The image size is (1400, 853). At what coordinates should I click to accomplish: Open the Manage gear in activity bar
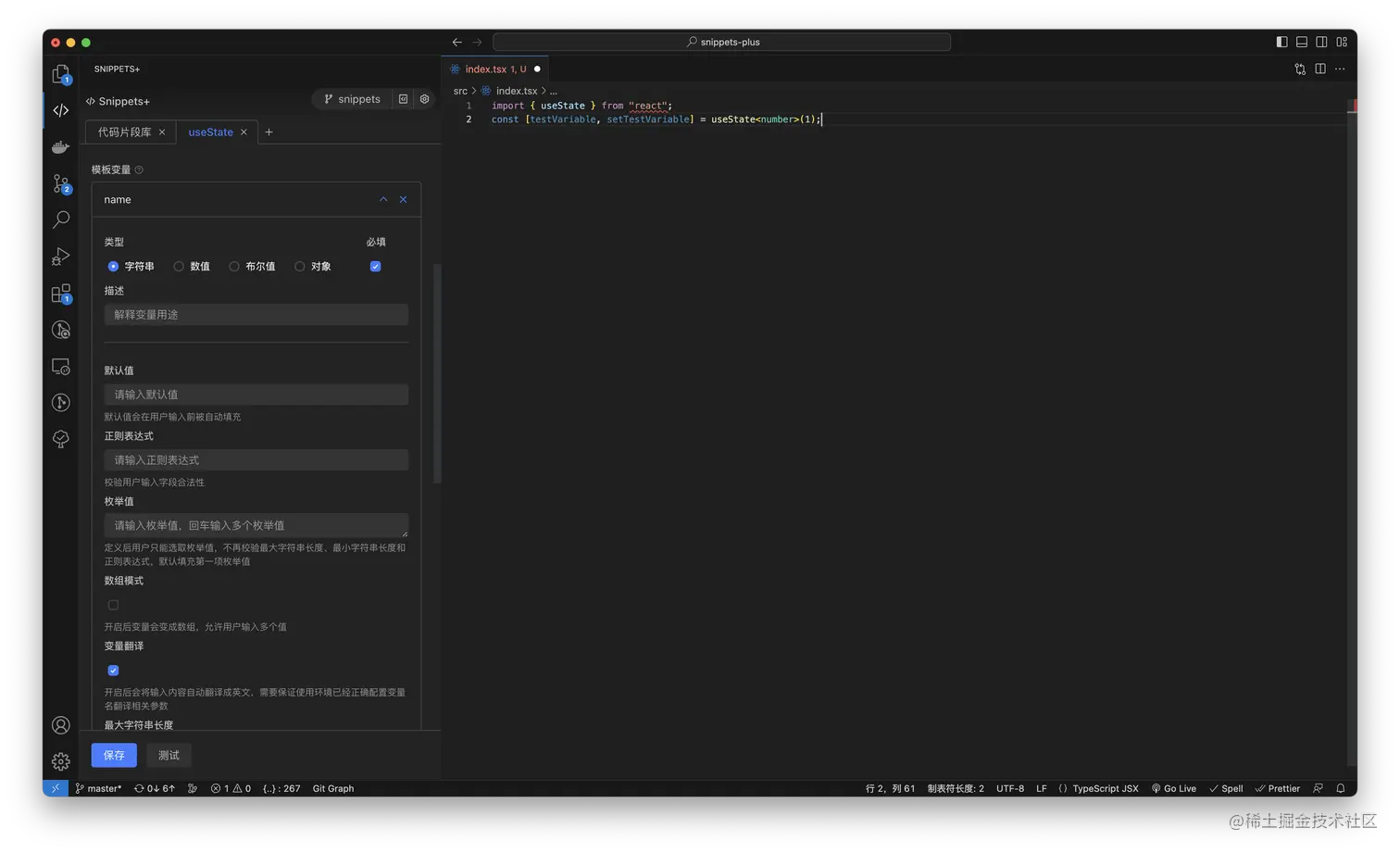(x=61, y=761)
